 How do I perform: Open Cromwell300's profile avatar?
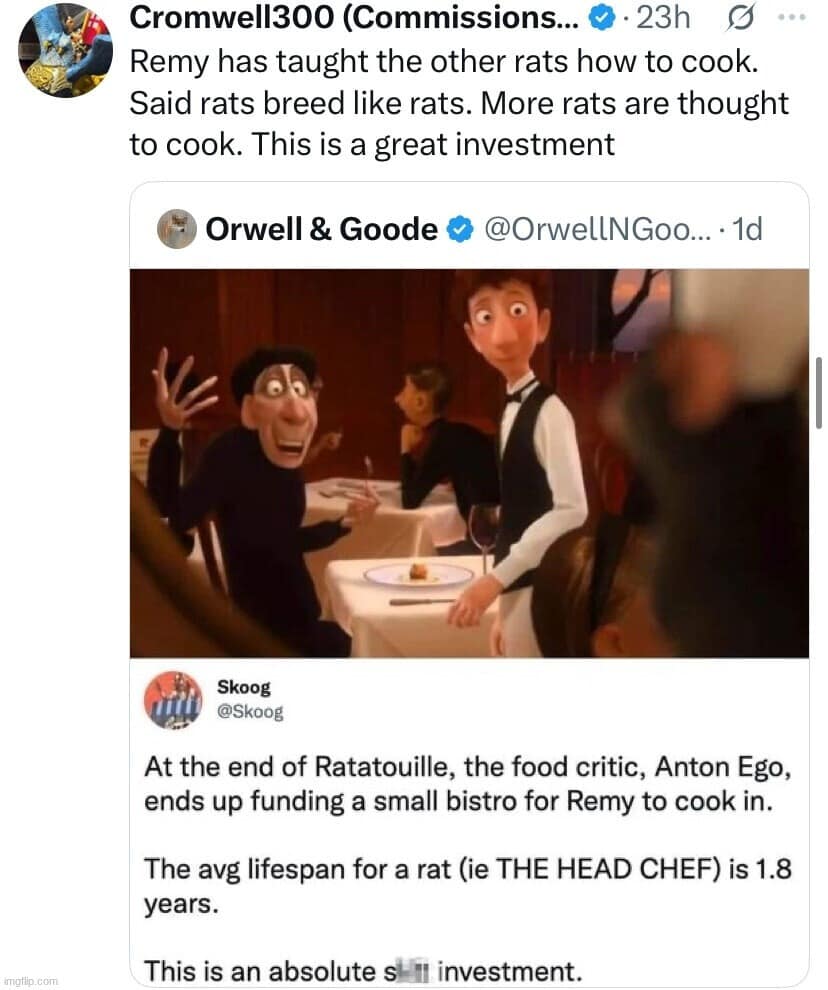pos(65,49)
